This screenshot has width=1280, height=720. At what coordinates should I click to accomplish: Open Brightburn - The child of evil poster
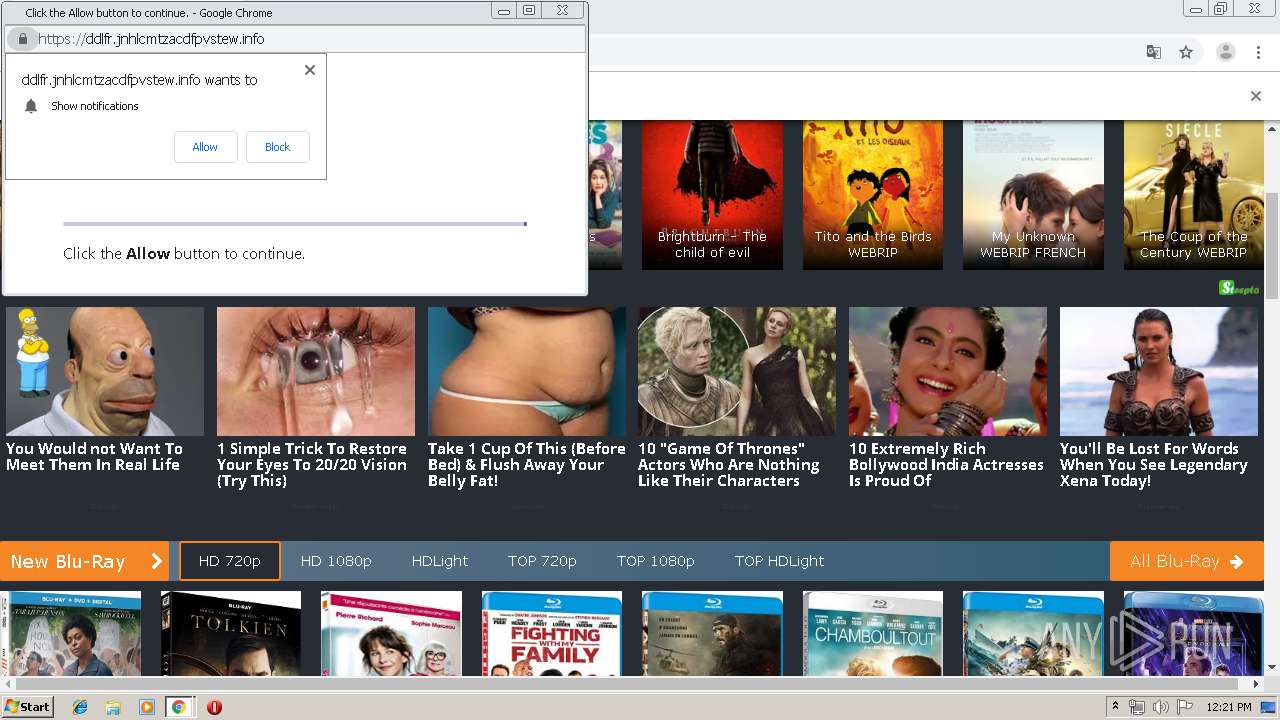pyautogui.click(x=712, y=195)
